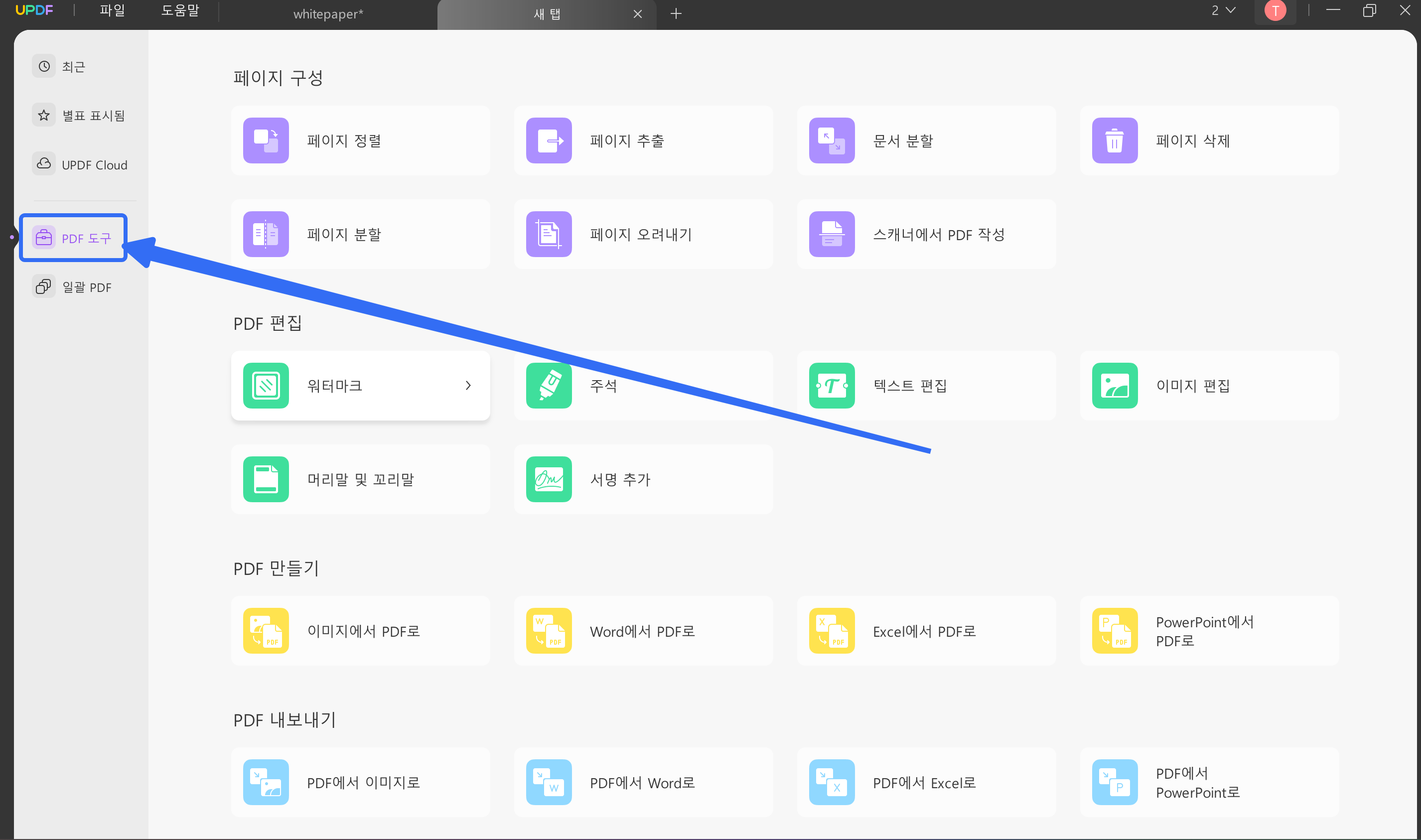The width and height of the screenshot is (1421, 840).
Task: Click the 페이지 정렬 label
Action: [344, 140]
